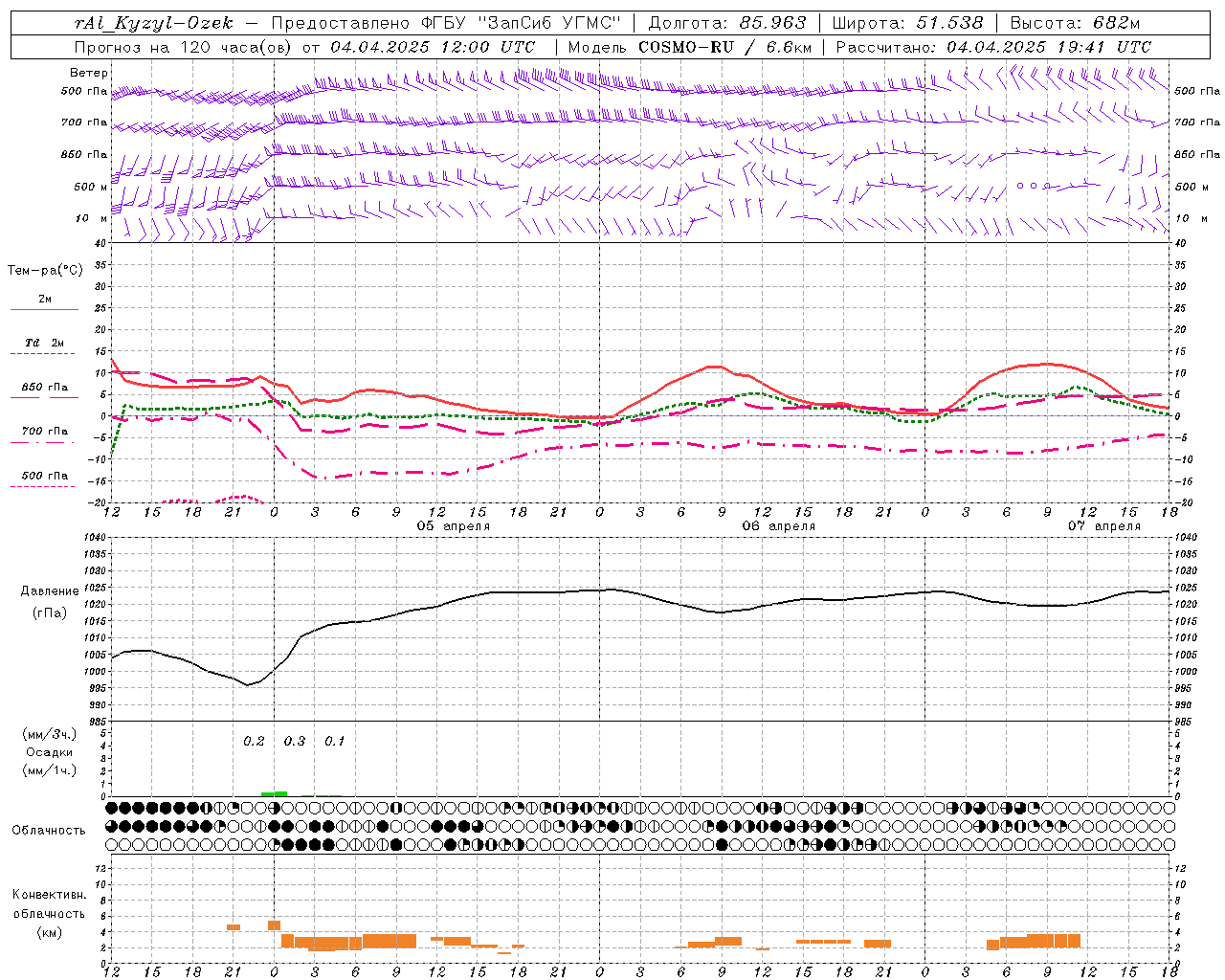The image size is (1225, 980).
Task: Click the Модель COSMO-RU / 6.6км label
Action: [x=690, y=47]
